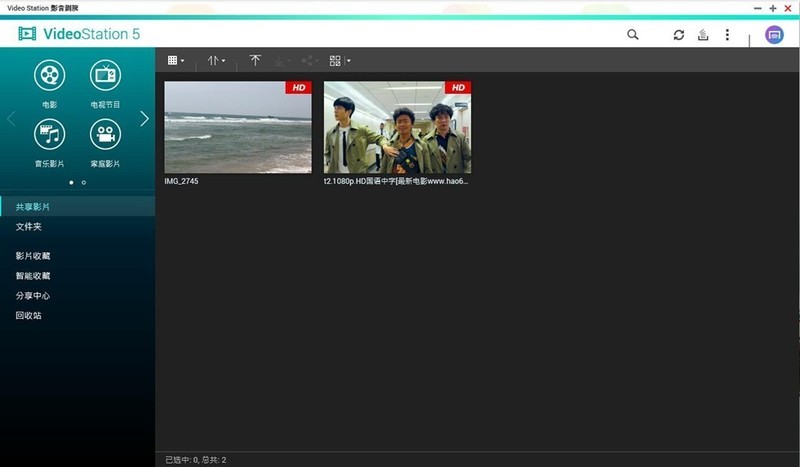Open the sort order dropdown
The image size is (800, 467).
click(216, 61)
